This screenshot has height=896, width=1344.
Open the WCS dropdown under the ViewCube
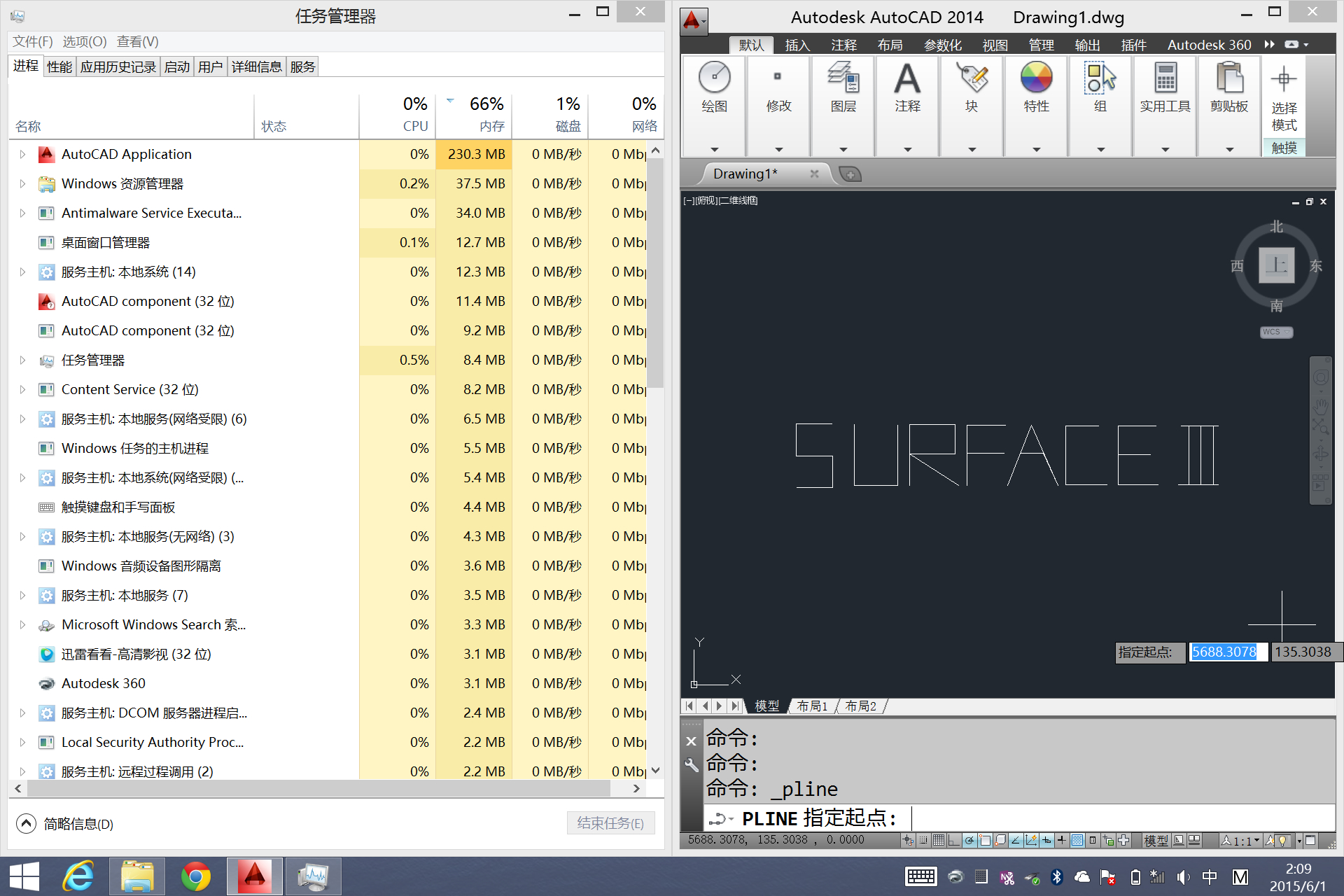click(x=1276, y=332)
